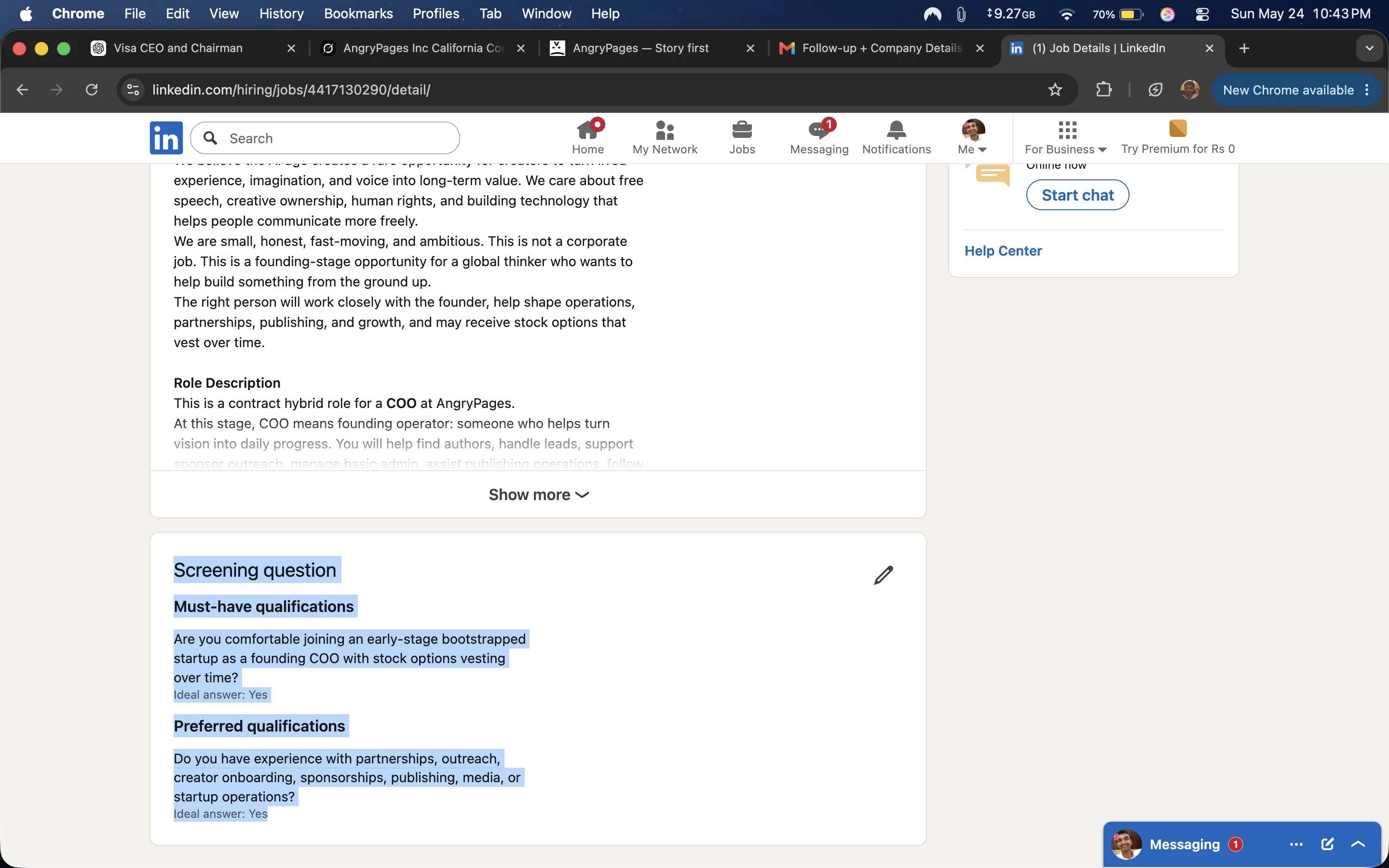Open Chrome profile avatar

click(x=1190, y=90)
